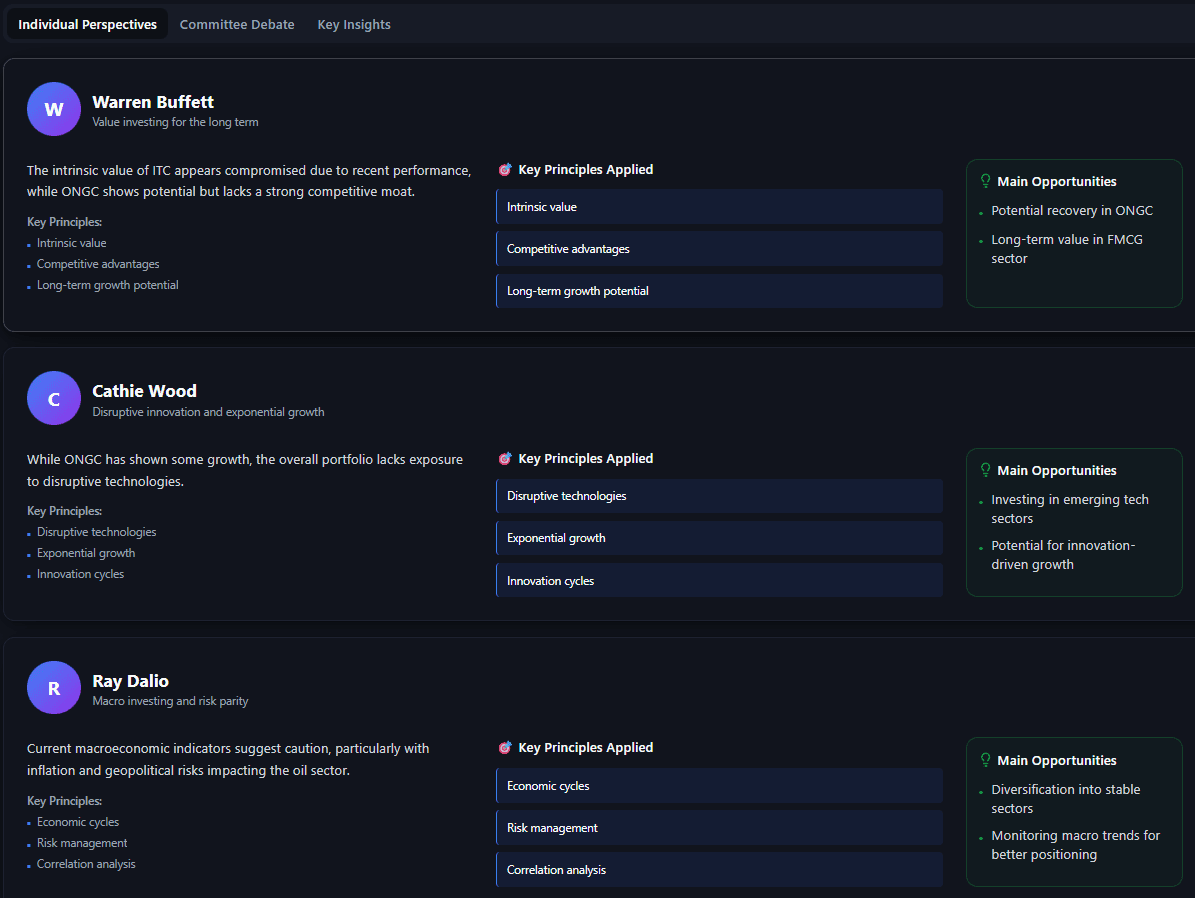Click the Potential recovery in ONGC opportunity
This screenshot has height=898, width=1195.
point(1072,210)
